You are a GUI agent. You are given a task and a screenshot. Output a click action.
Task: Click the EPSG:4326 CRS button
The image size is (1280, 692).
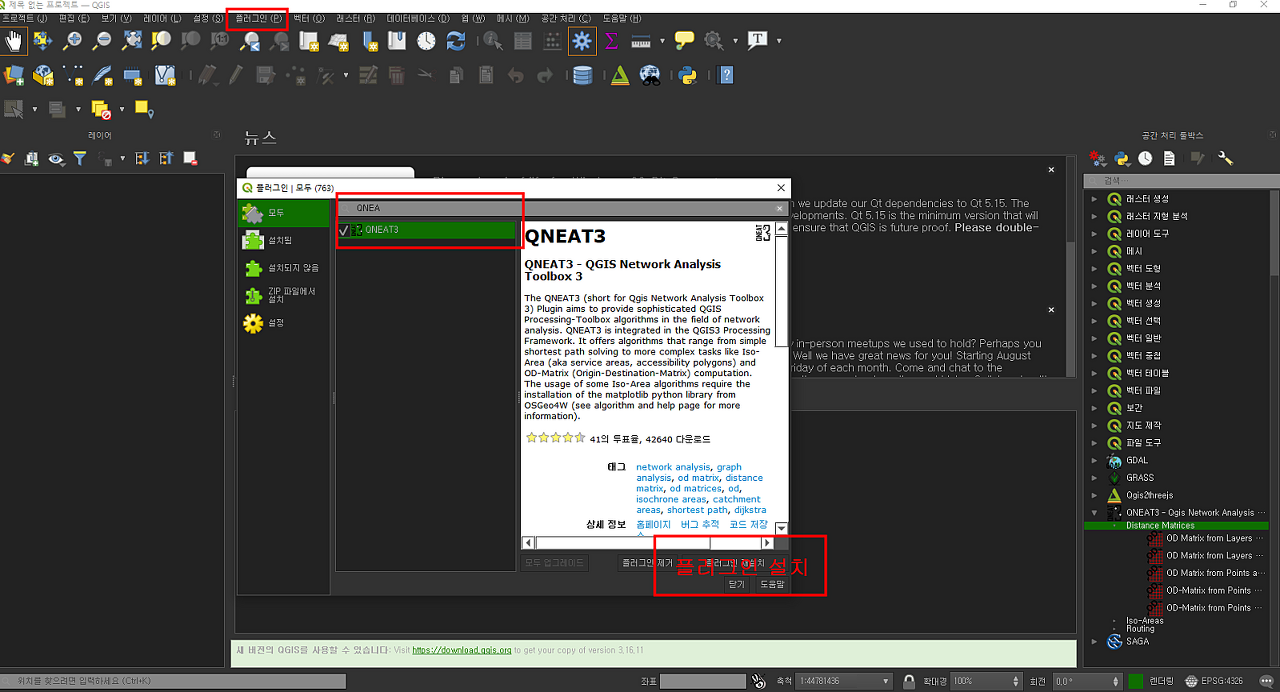click(x=1215, y=681)
